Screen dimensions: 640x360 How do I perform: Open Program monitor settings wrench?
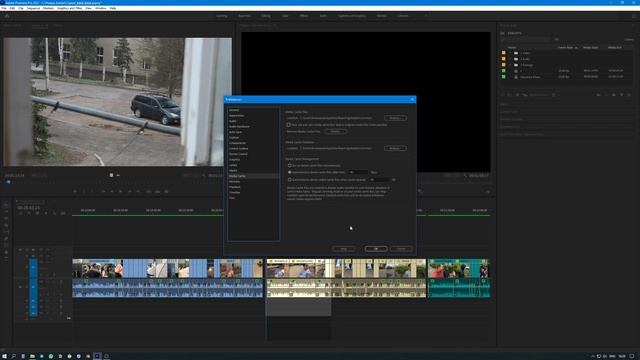tap(465, 176)
